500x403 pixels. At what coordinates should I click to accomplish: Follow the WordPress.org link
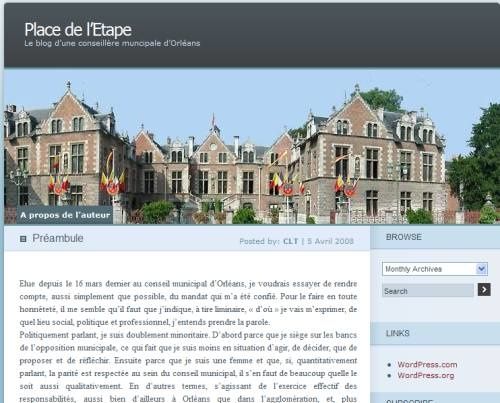425,375
